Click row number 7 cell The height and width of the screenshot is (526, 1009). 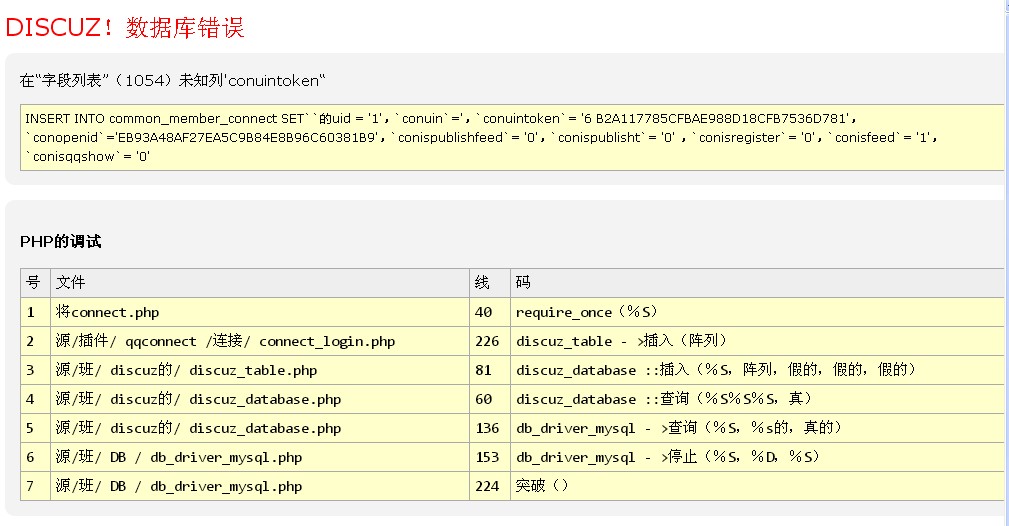[35, 486]
